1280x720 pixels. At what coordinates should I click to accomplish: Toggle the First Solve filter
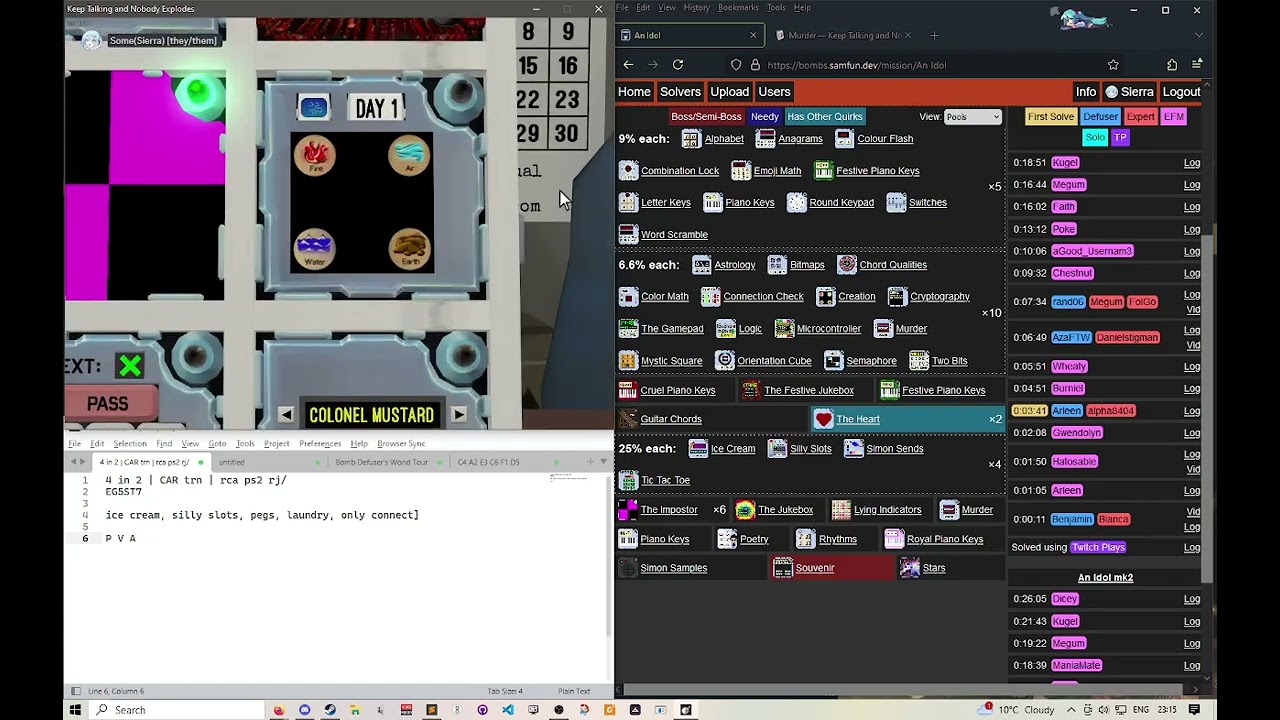(1051, 117)
